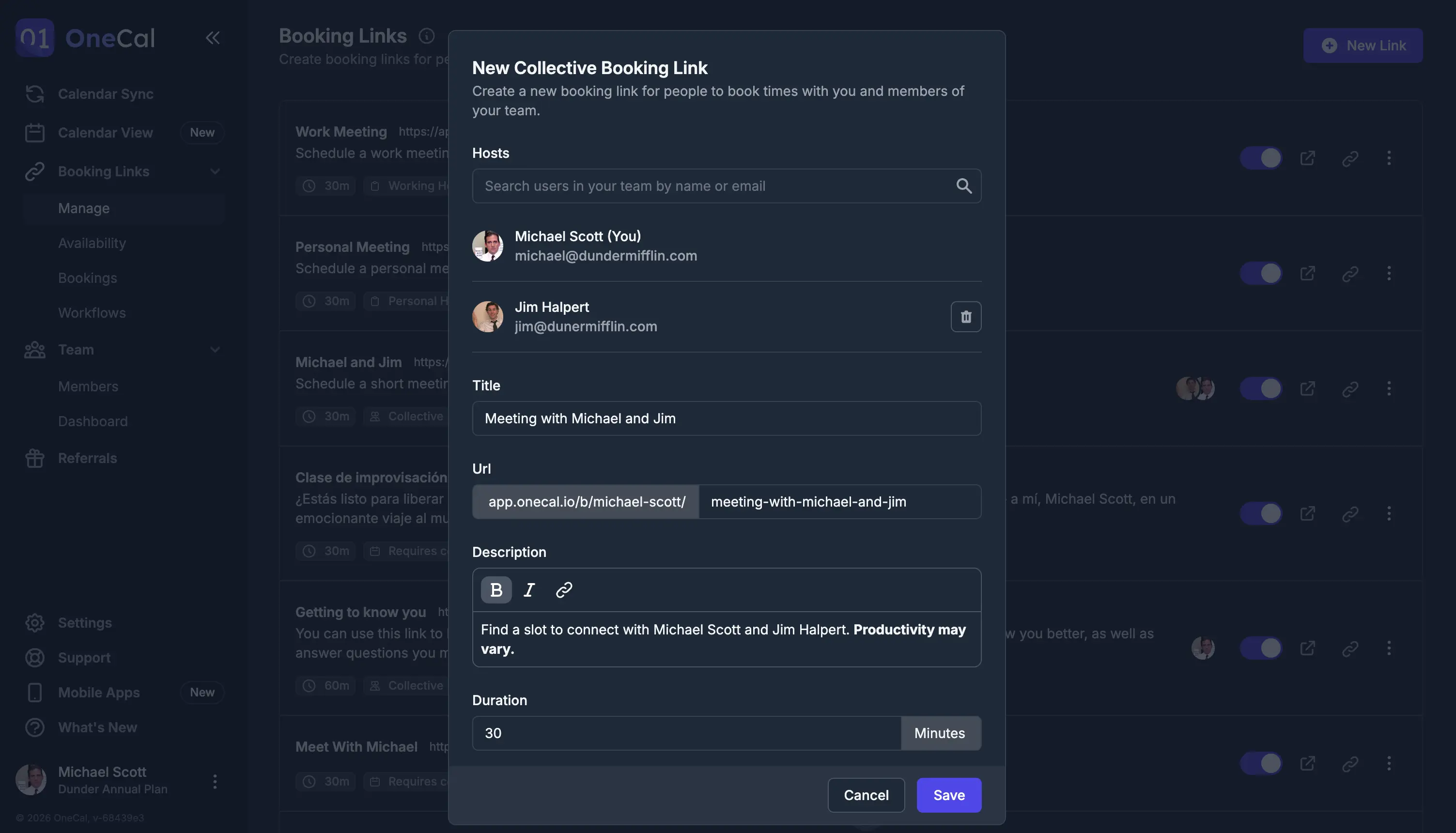Open Meet With Michael more options menu
The width and height of the screenshot is (1456, 833).
[1389, 763]
